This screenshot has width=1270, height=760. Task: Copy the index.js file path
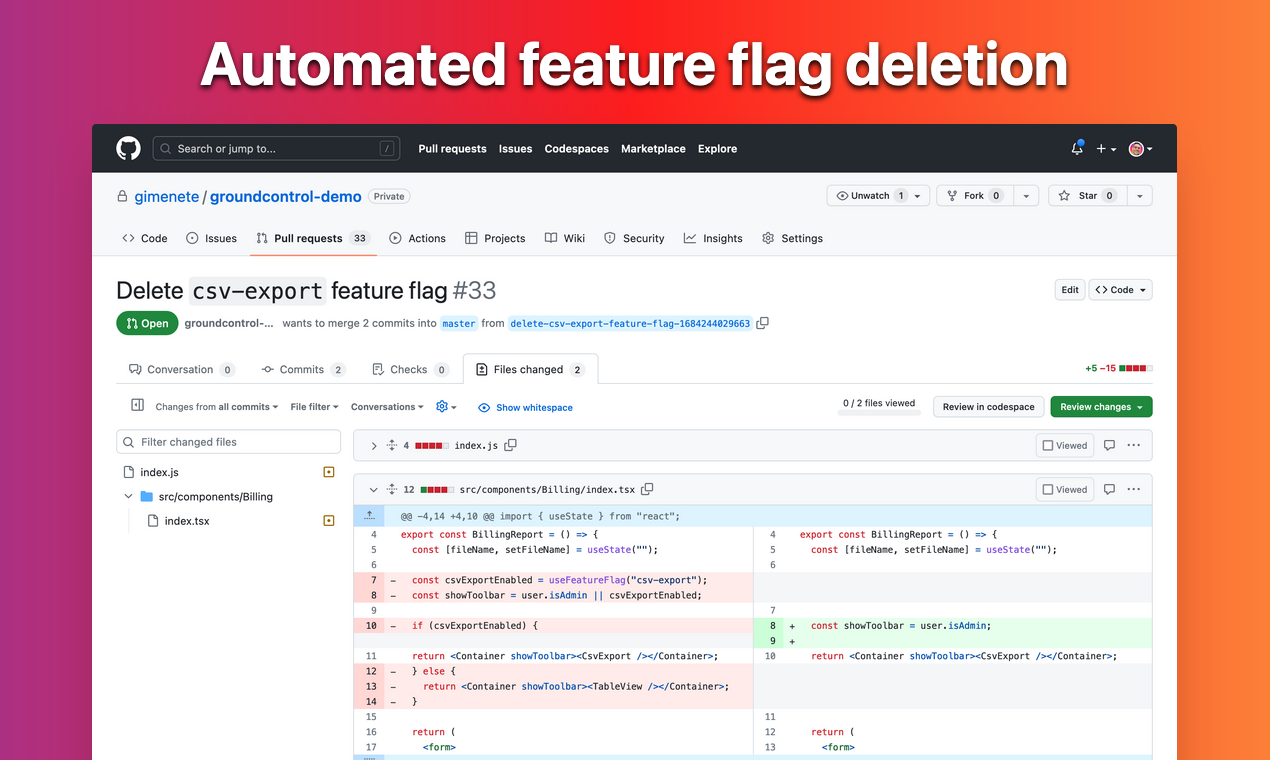pyautogui.click(x=510, y=445)
